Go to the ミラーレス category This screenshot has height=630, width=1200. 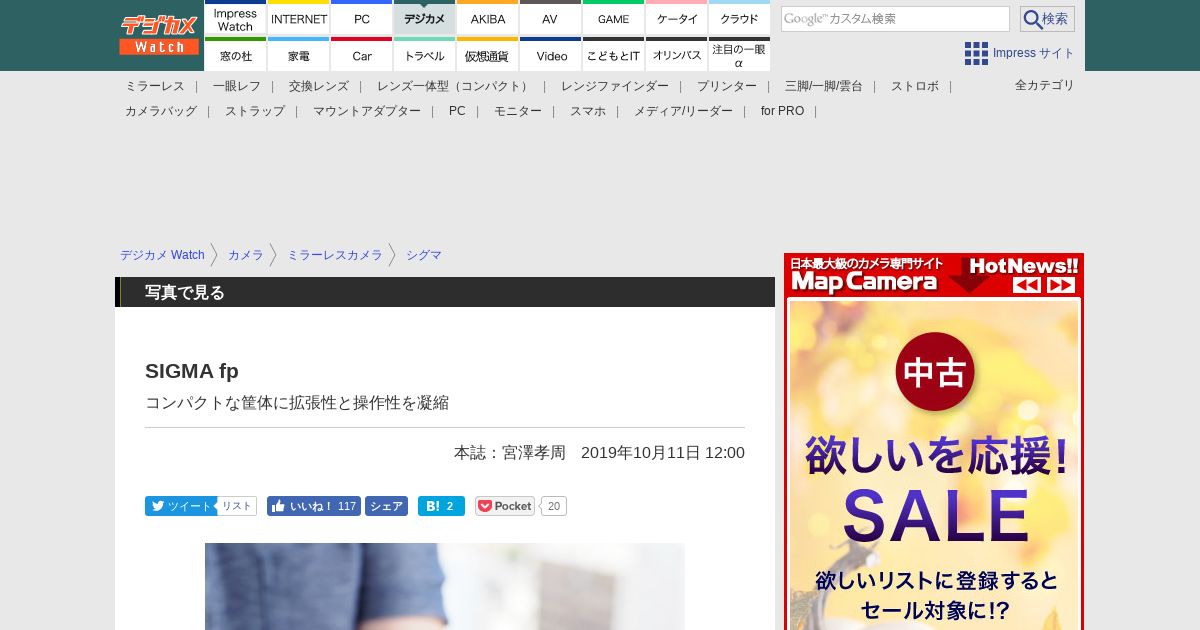pyautogui.click(x=155, y=86)
